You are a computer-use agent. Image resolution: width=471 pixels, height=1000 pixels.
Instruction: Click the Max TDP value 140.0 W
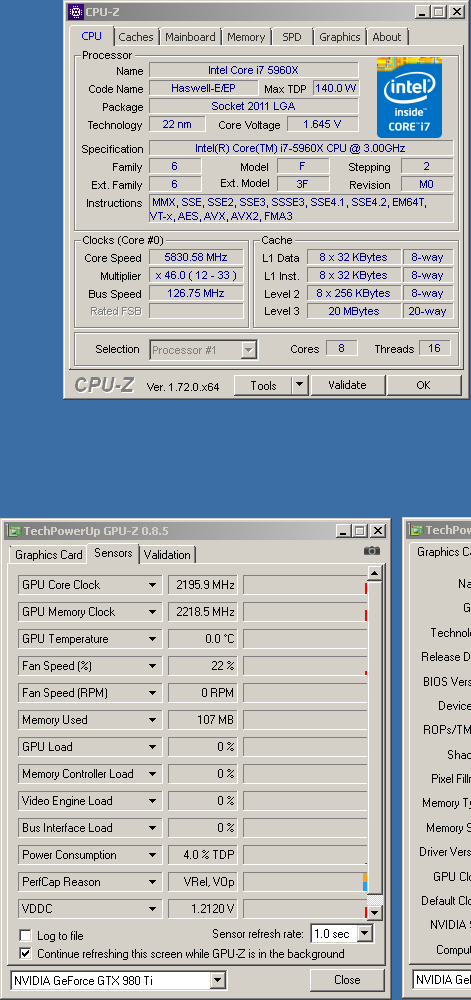(x=335, y=88)
